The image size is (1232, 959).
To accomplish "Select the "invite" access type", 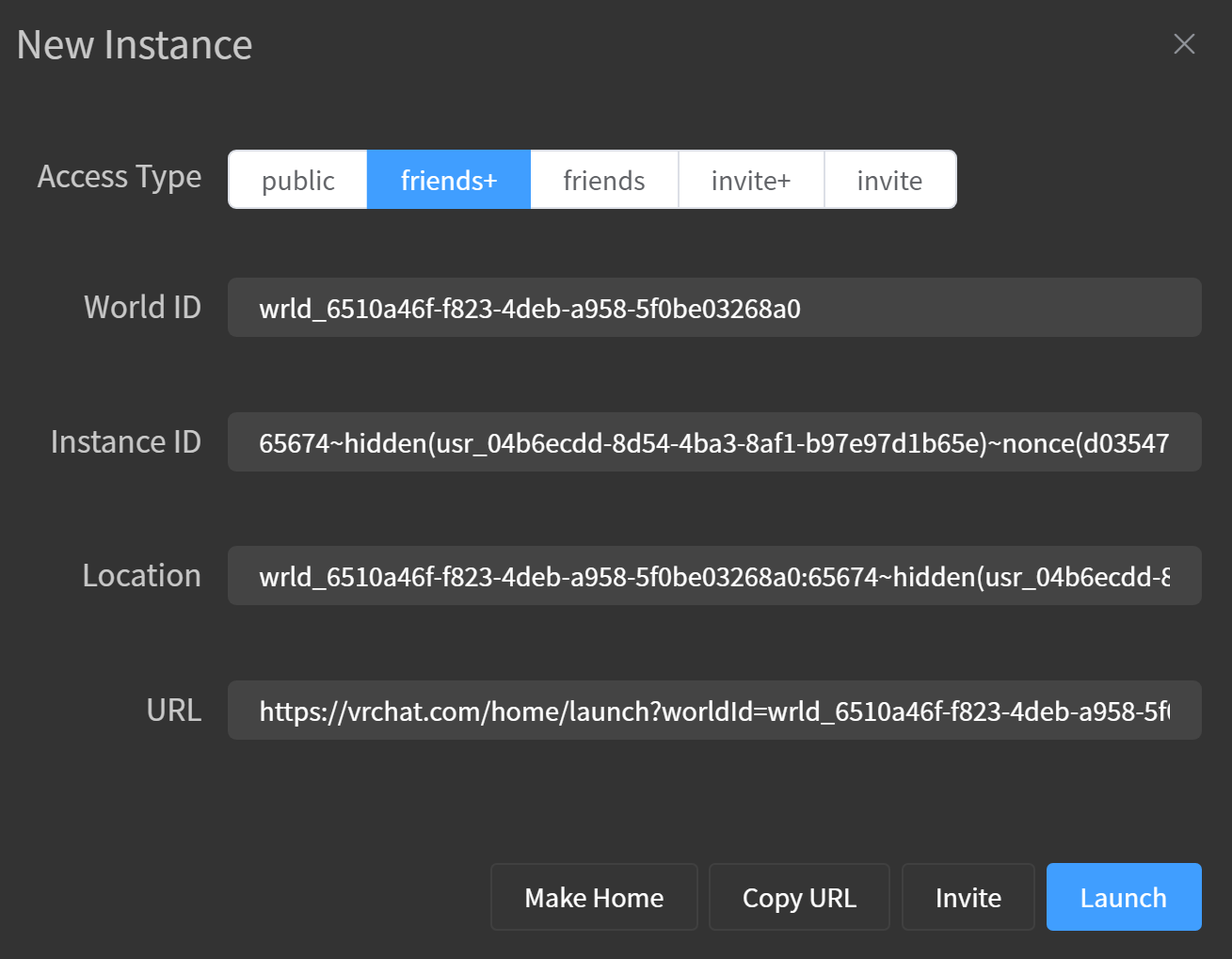I will [x=889, y=179].
